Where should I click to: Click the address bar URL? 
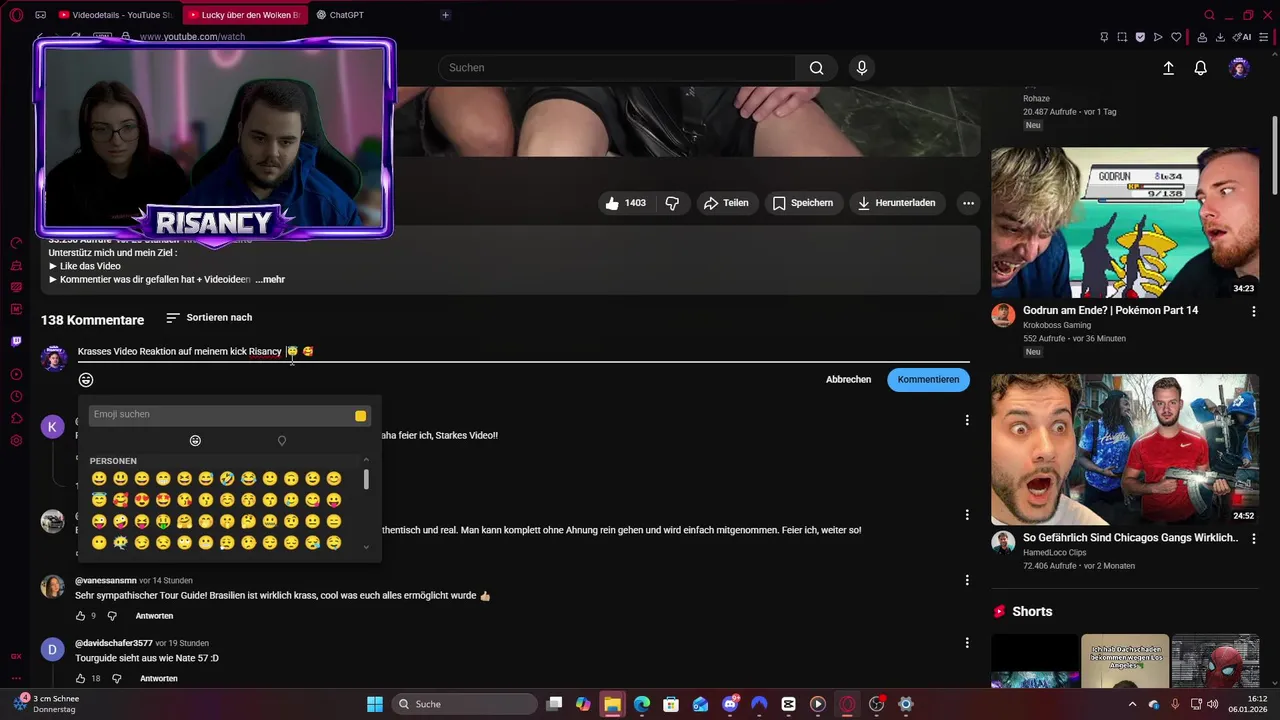(192, 37)
